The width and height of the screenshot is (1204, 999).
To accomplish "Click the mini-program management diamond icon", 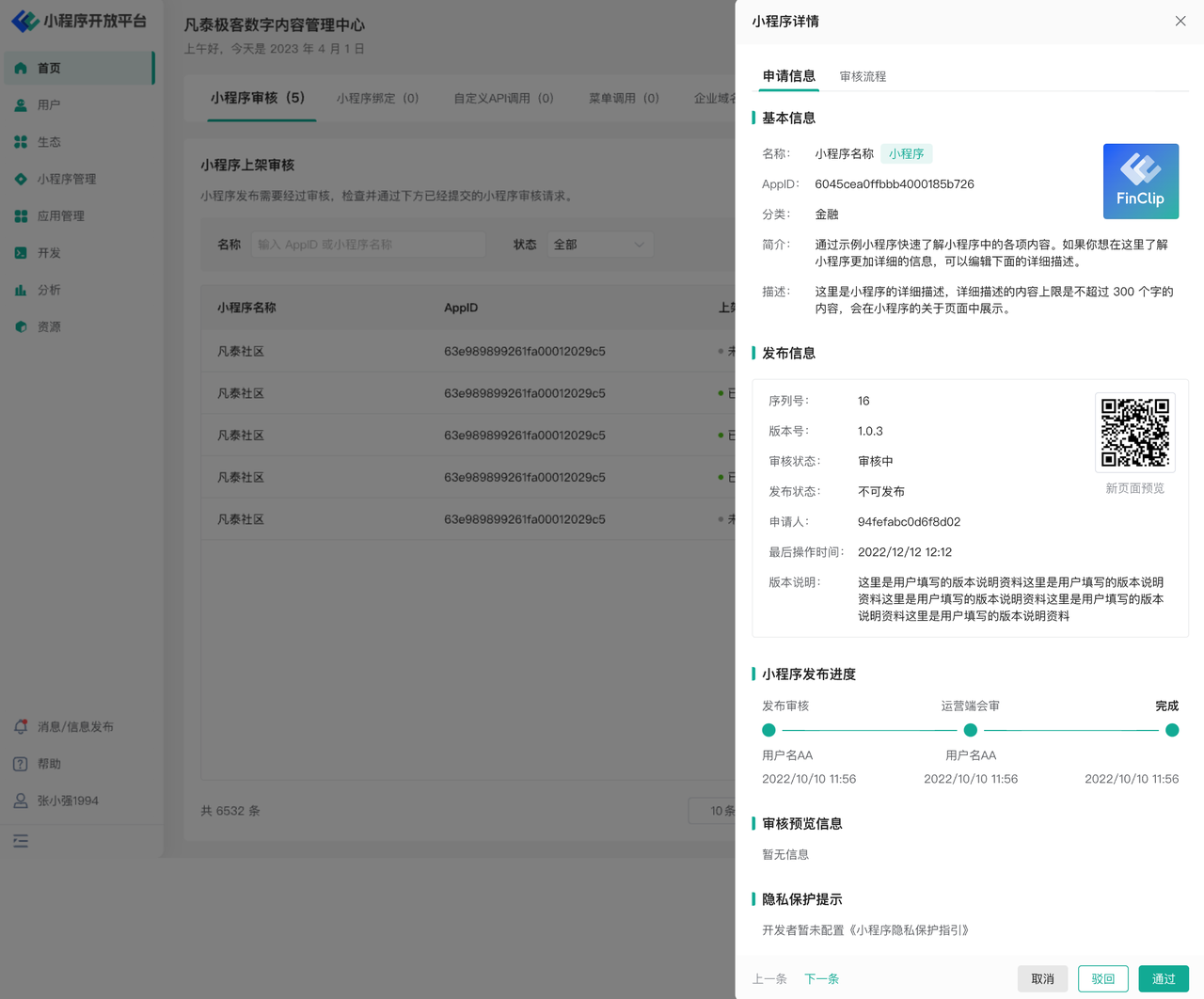I will pyautogui.click(x=21, y=179).
